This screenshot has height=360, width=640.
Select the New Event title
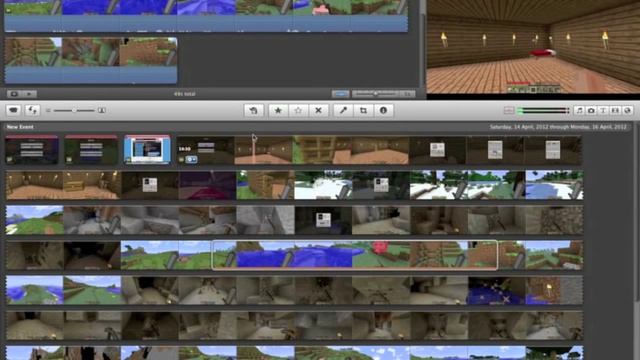click(x=20, y=127)
